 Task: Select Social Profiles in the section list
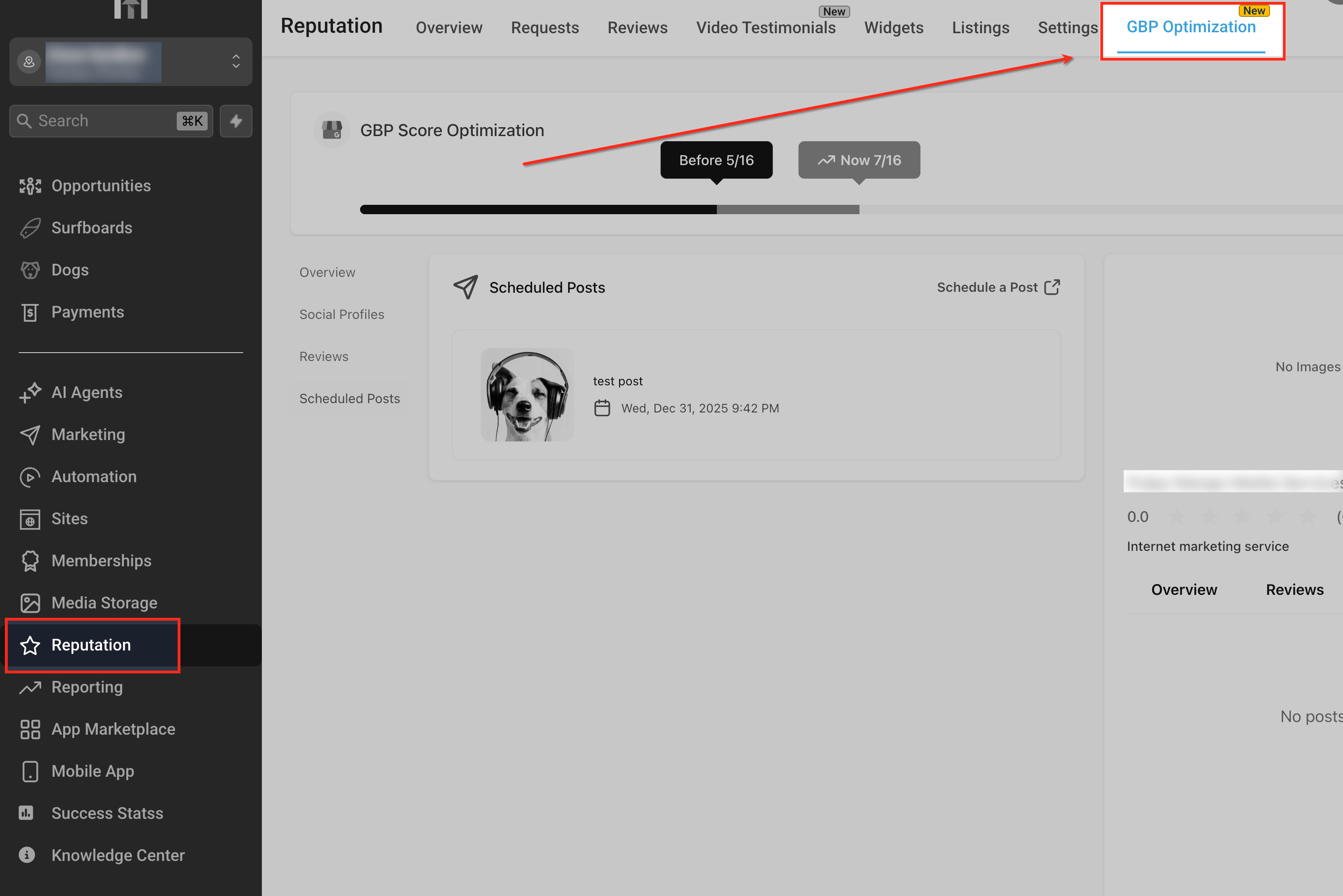click(x=342, y=314)
